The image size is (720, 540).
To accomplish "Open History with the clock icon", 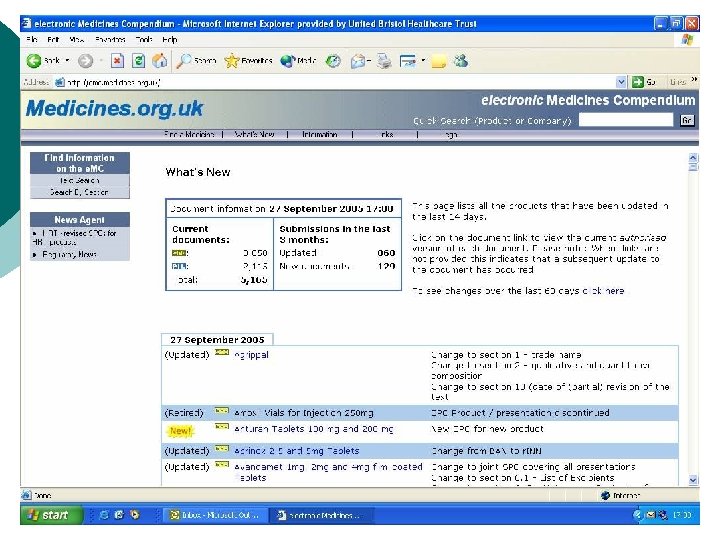I will (333, 61).
